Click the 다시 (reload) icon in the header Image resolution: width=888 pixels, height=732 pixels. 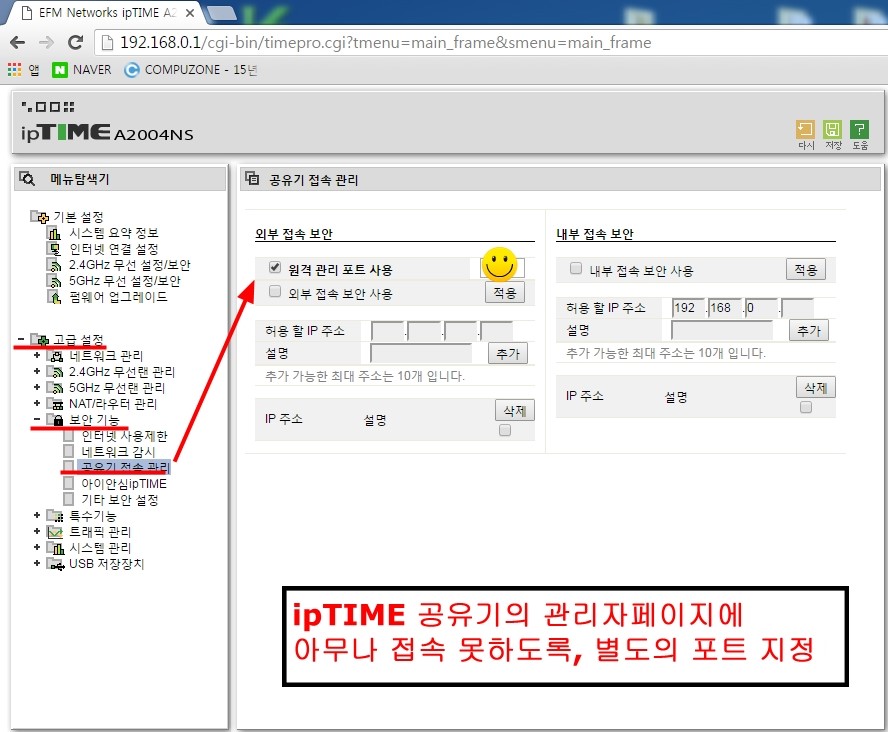pos(804,129)
